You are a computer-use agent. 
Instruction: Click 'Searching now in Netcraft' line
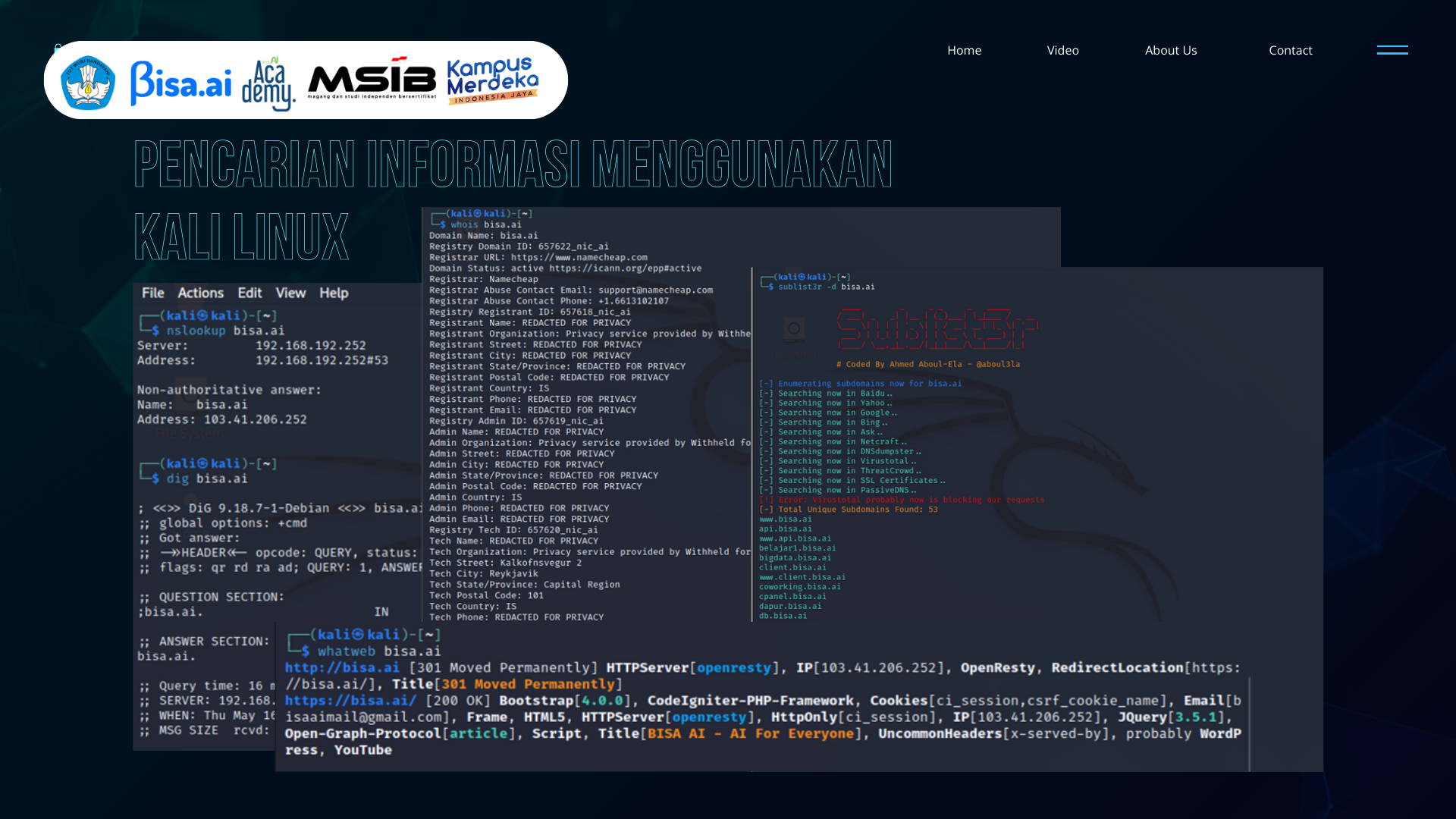pos(833,441)
